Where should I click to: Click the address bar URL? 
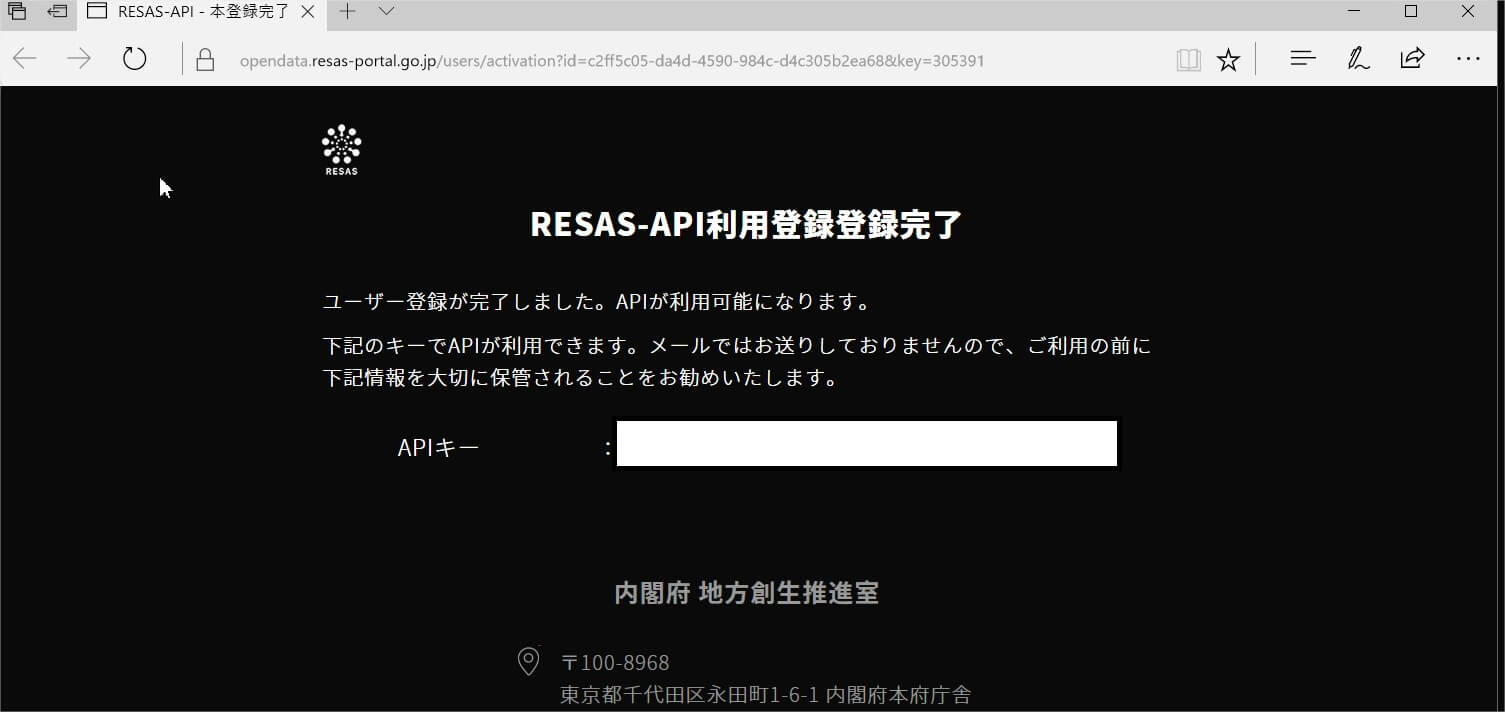tap(612, 60)
